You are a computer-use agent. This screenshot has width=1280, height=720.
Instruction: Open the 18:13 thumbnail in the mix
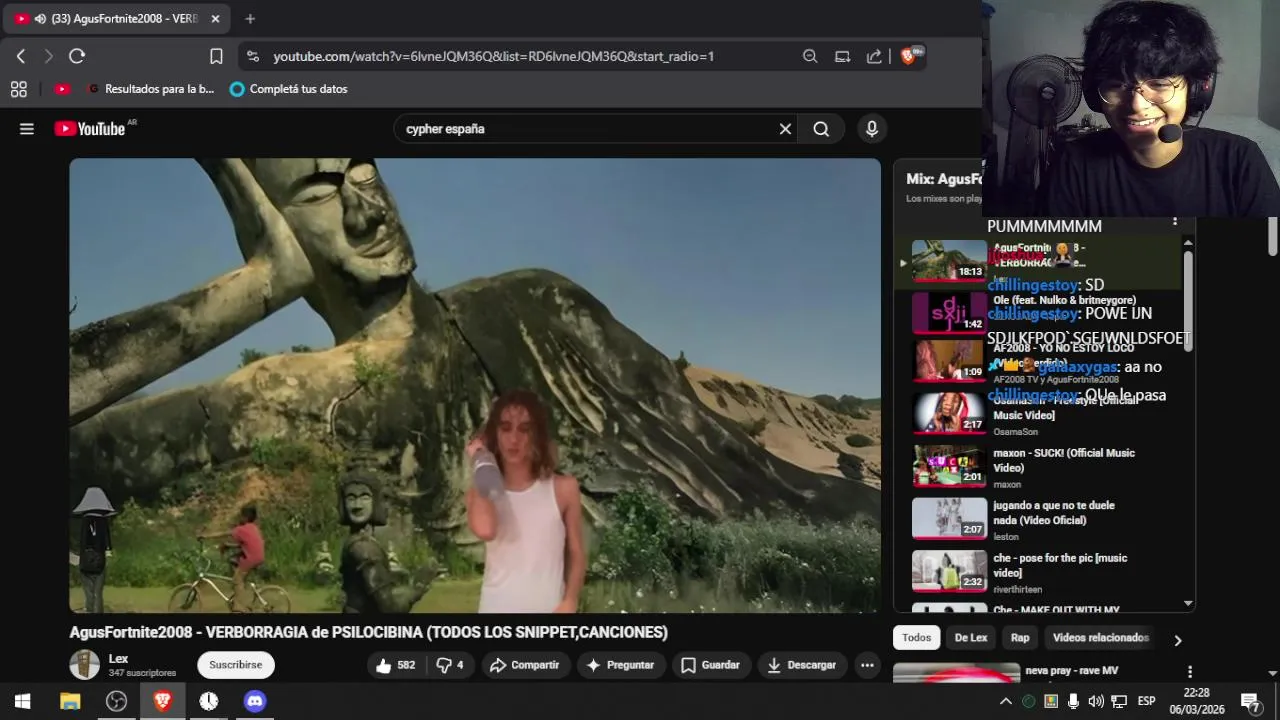[x=949, y=260]
